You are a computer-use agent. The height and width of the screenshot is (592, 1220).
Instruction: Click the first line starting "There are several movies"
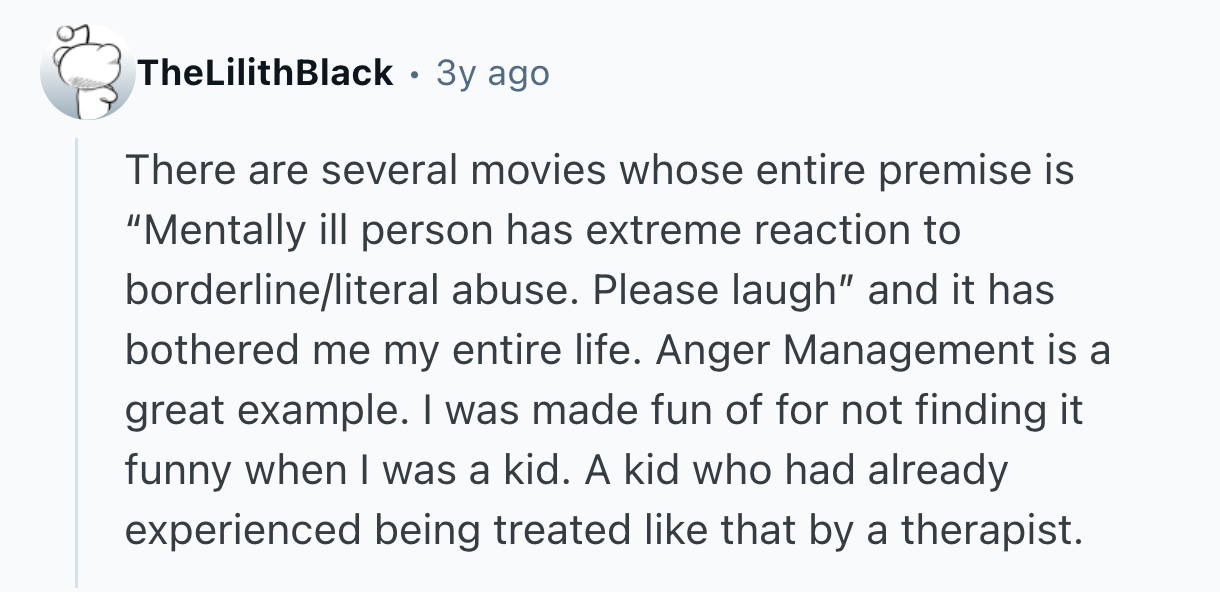coord(598,170)
